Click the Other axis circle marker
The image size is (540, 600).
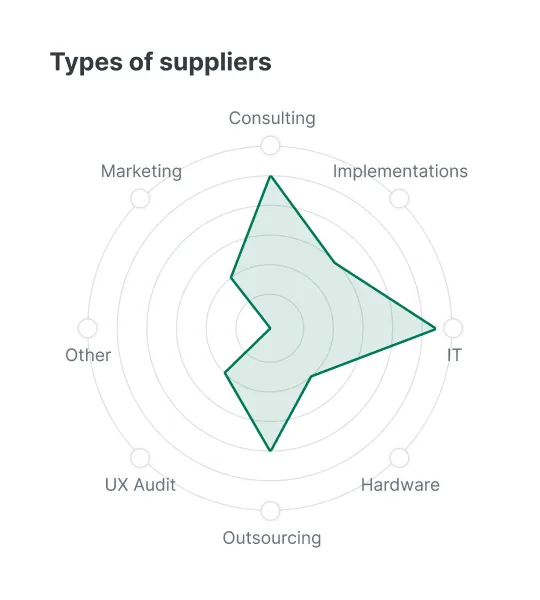click(88, 328)
